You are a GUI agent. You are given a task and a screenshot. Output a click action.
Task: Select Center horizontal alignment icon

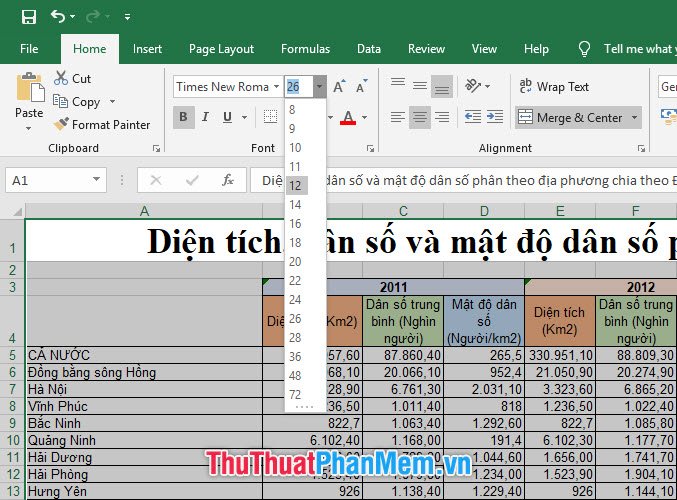[420, 117]
